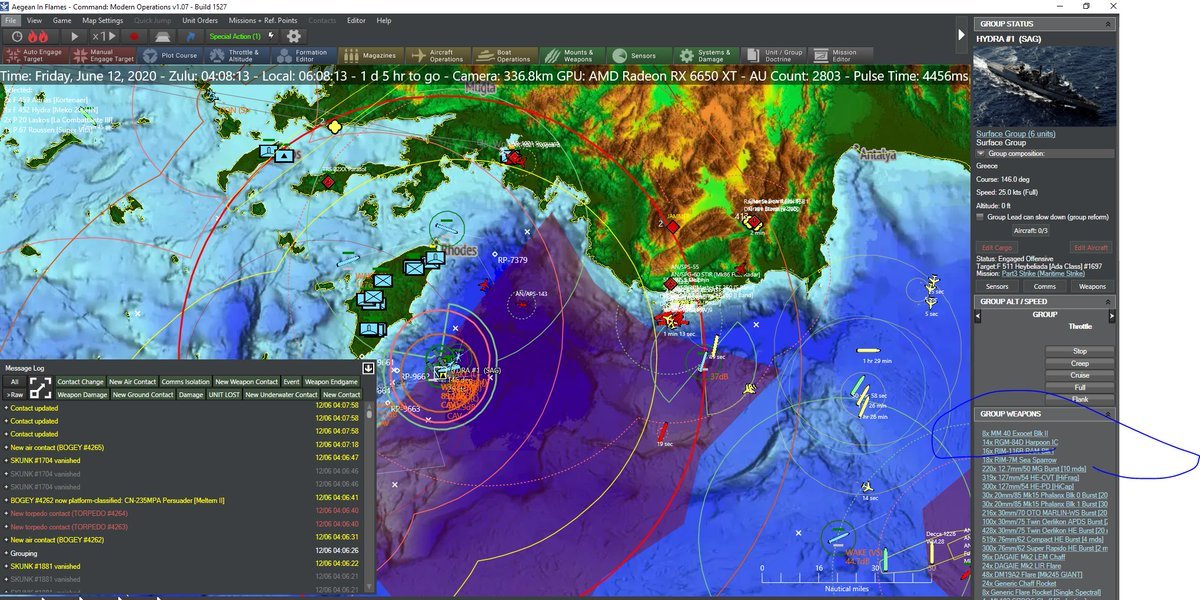Image resolution: width=1200 pixels, height=600 pixels.
Task: Toggle Group Lead can slow down checkbox
Action: click(x=980, y=216)
